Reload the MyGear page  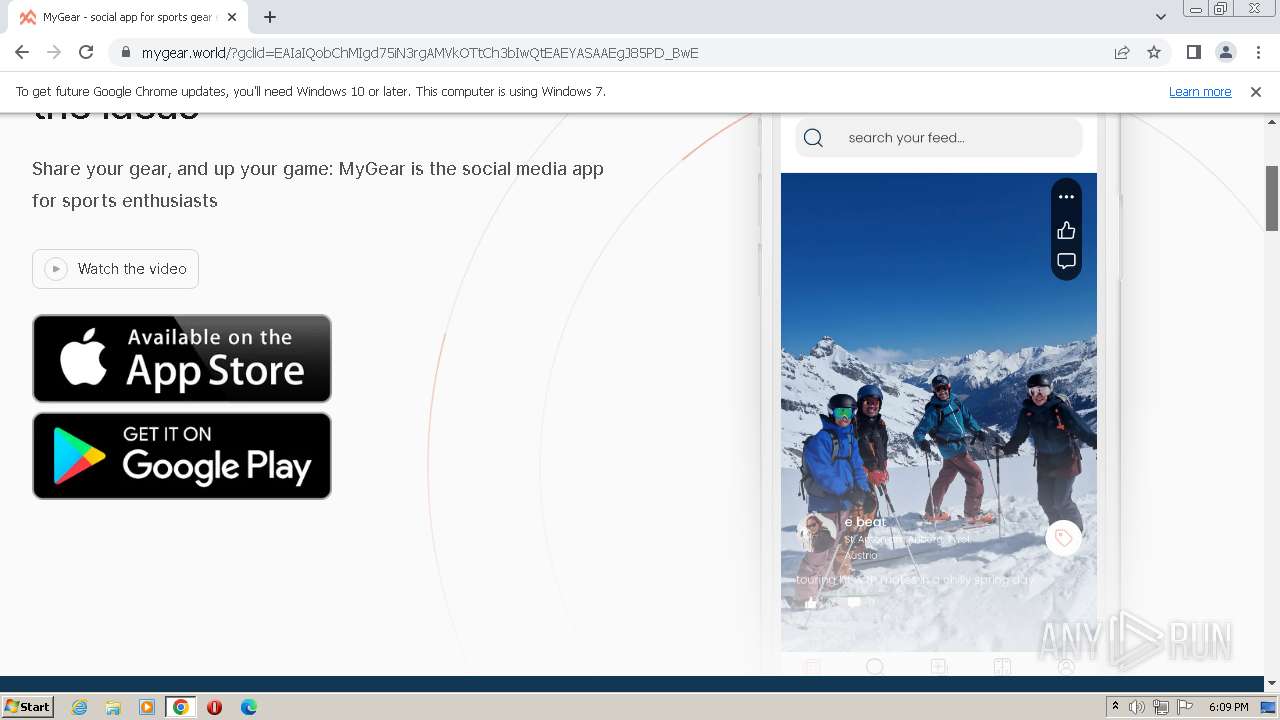pos(86,53)
